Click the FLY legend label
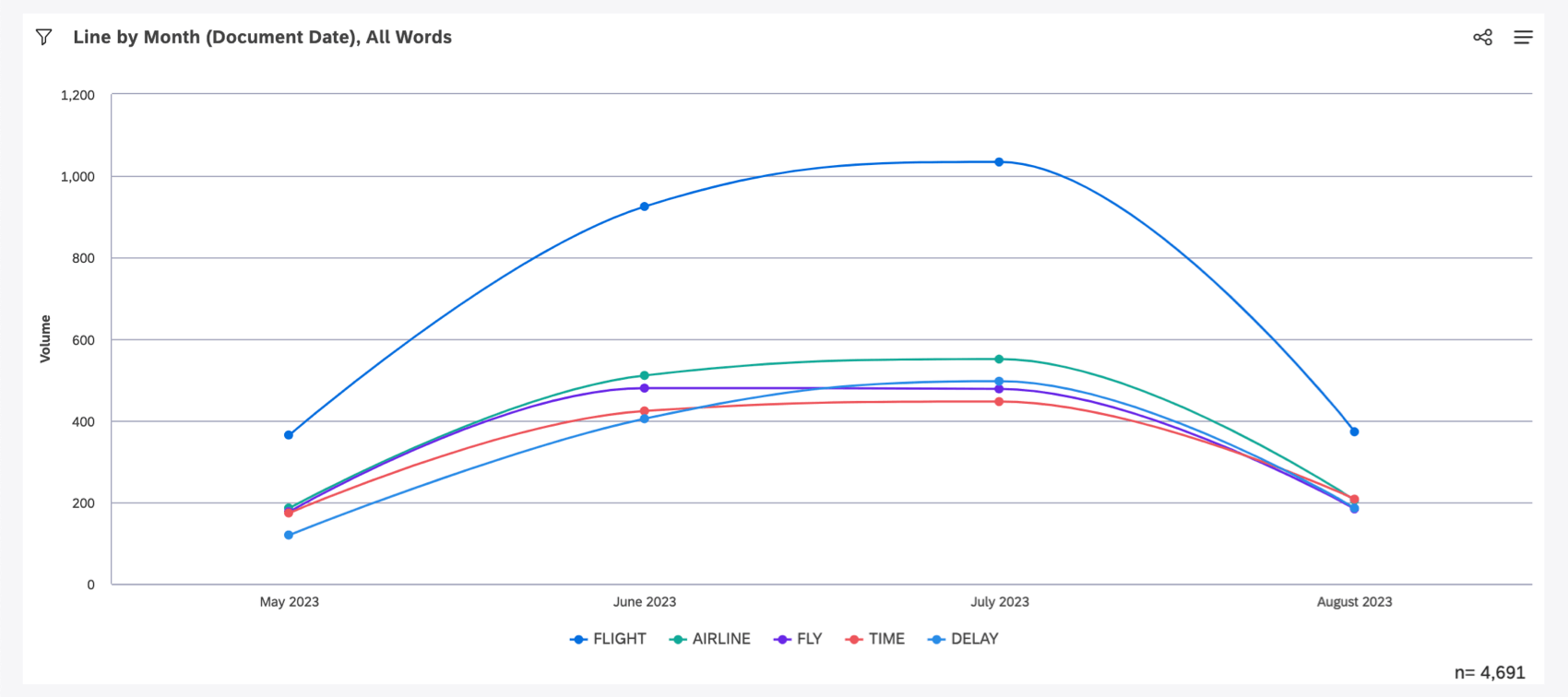The image size is (1568, 697). (x=807, y=638)
